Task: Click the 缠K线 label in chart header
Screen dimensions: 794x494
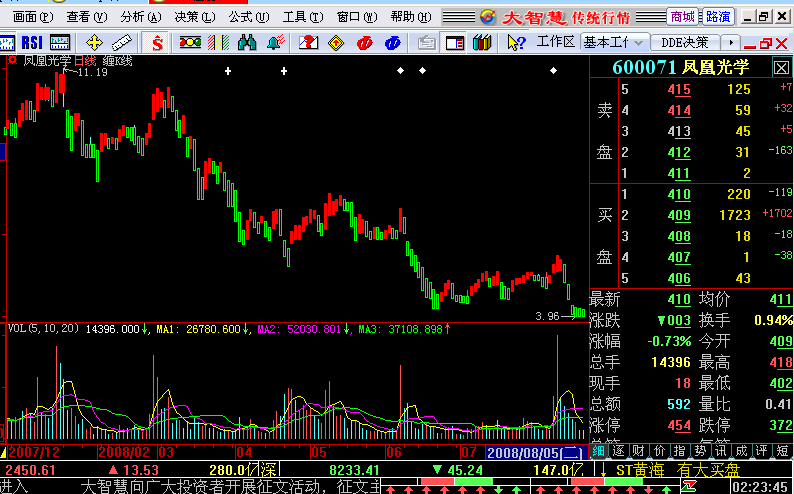Action: (x=117, y=61)
